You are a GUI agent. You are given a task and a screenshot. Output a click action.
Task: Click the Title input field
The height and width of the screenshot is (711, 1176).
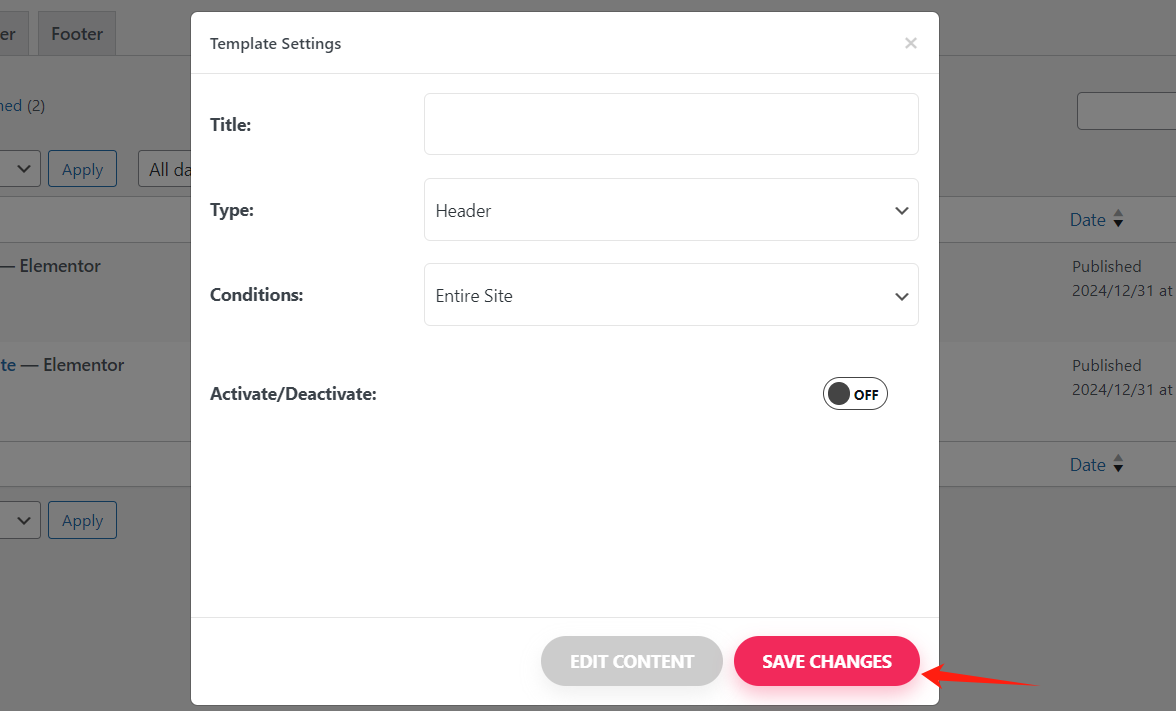[x=670, y=124]
